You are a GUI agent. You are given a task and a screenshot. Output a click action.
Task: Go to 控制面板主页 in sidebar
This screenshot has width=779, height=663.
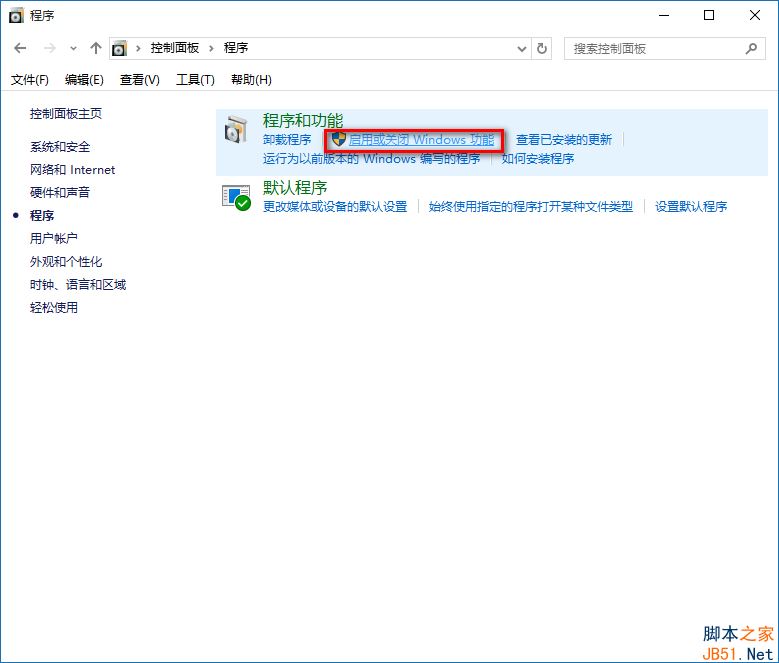pos(66,114)
